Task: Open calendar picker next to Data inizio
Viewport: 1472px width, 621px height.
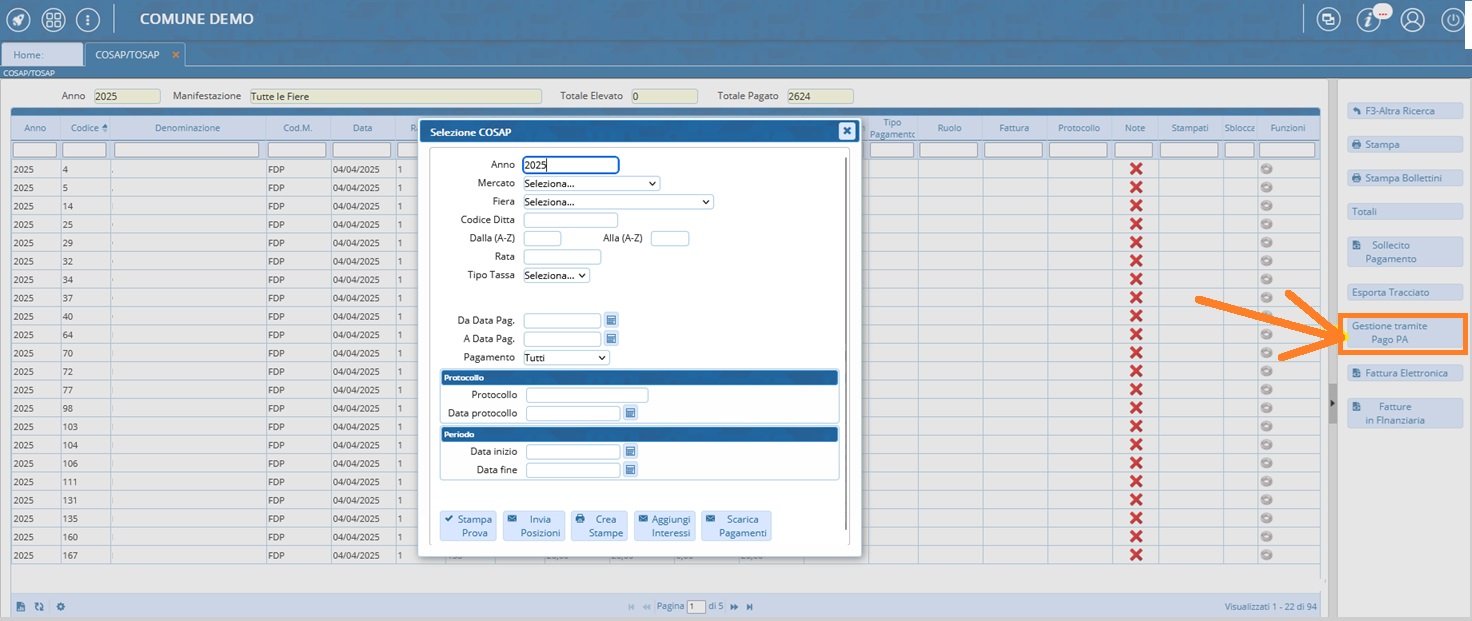Action: [630, 452]
